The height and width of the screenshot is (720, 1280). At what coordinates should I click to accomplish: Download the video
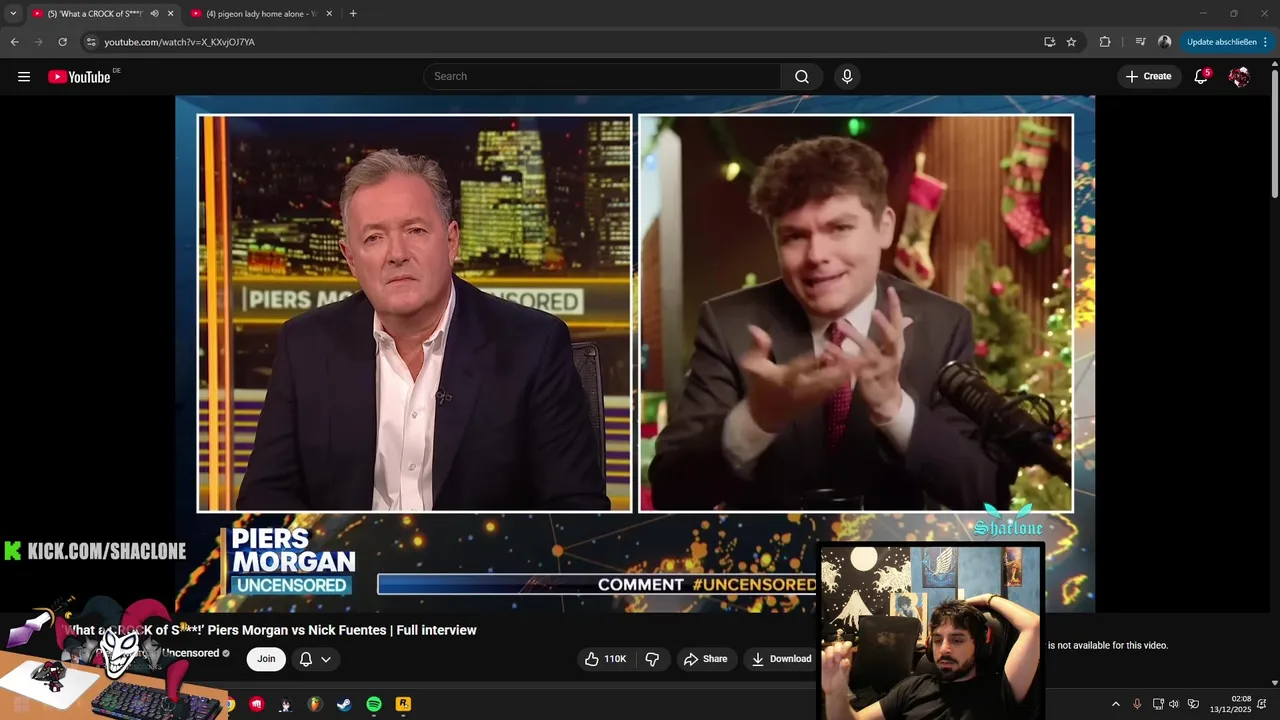point(781,659)
